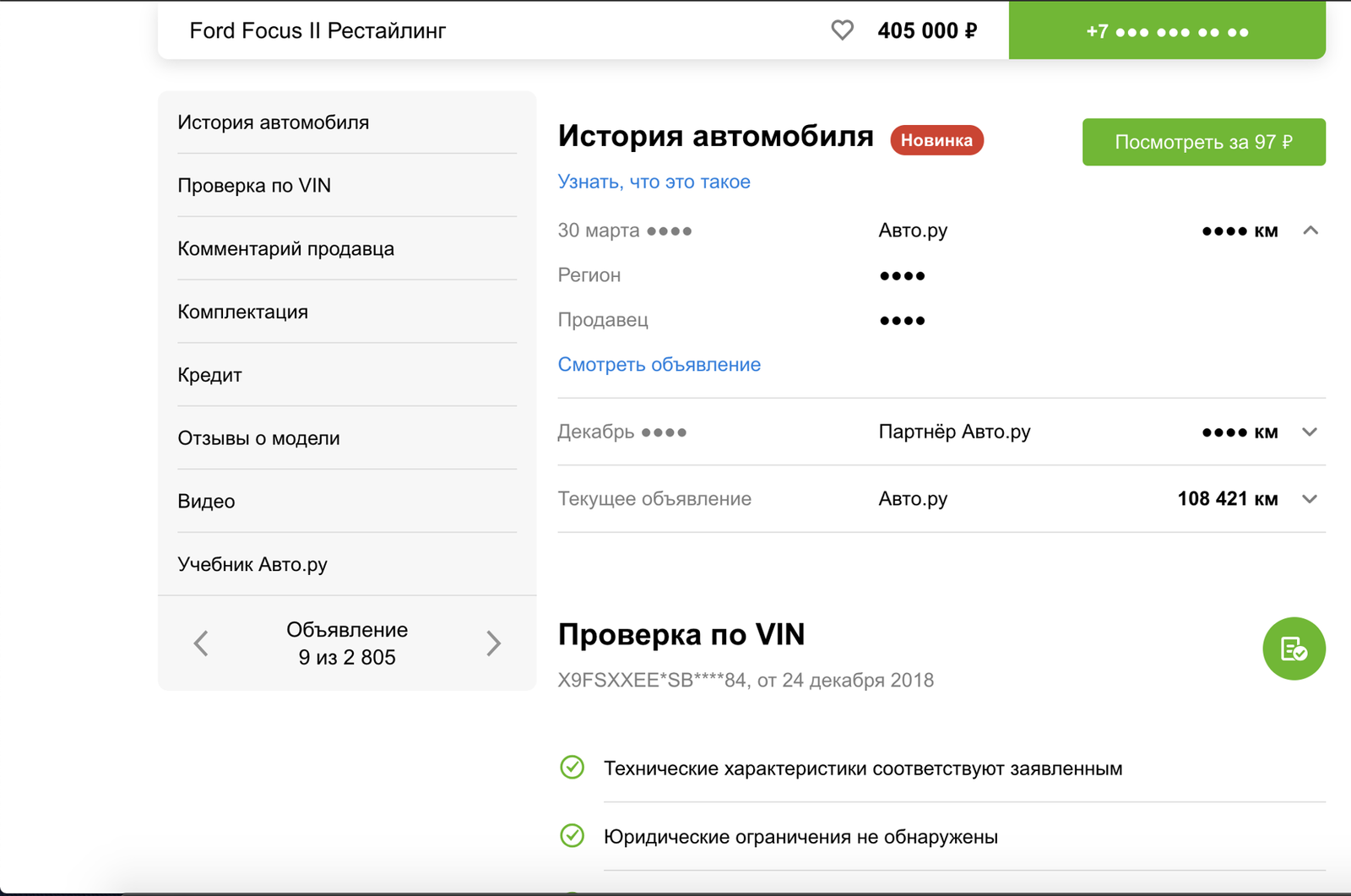The width and height of the screenshot is (1351, 896).
Task: Click the VIN text X9FSXXEE*SB****84
Action: click(652, 680)
